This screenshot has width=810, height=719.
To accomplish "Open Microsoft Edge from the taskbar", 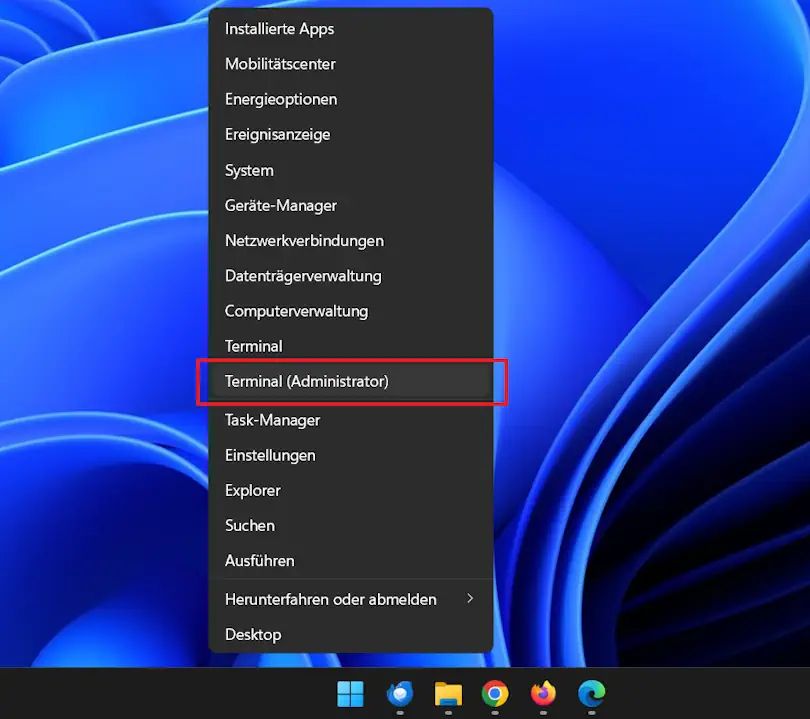I will click(x=591, y=695).
